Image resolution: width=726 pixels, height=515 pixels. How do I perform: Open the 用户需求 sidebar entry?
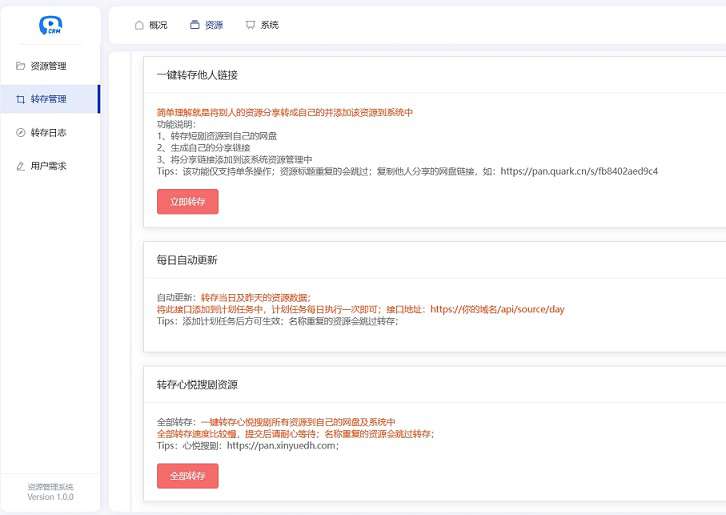pyautogui.click(x=48, y=166)
